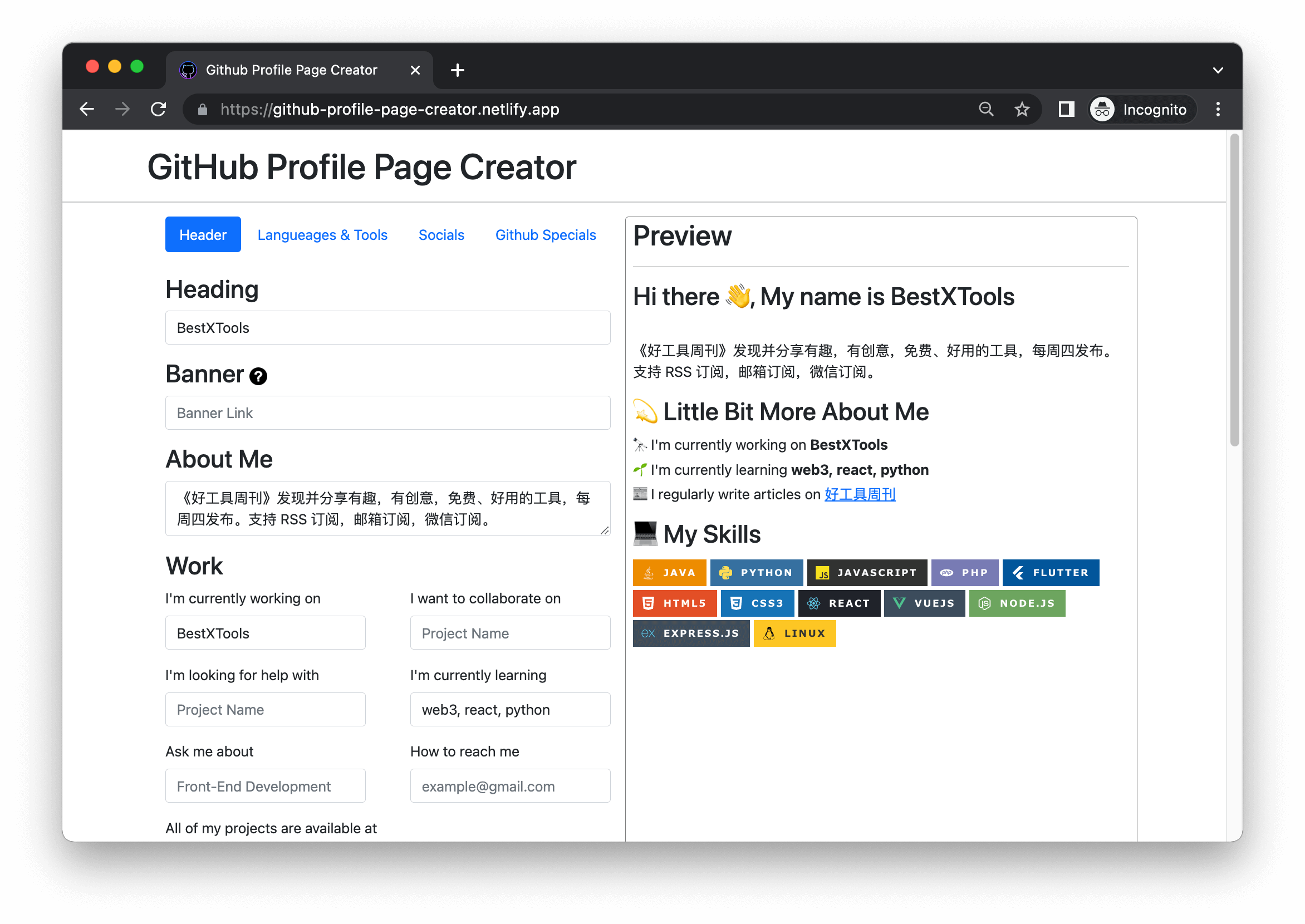
Task: Click the VueJS skill badge
Action: (924, 603)
